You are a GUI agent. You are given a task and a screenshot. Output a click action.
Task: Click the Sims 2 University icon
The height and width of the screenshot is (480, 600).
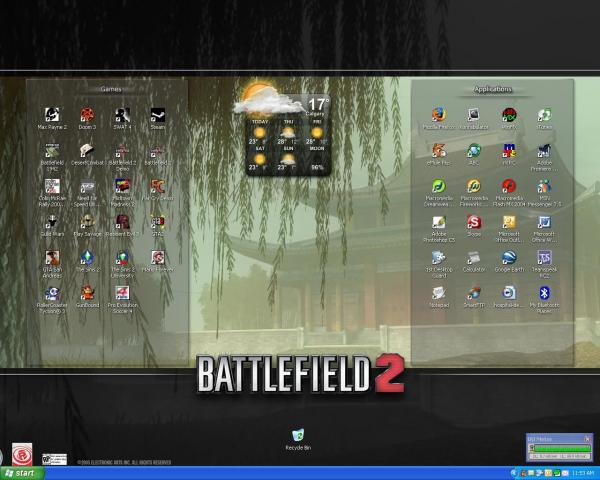tap(122, 258)
